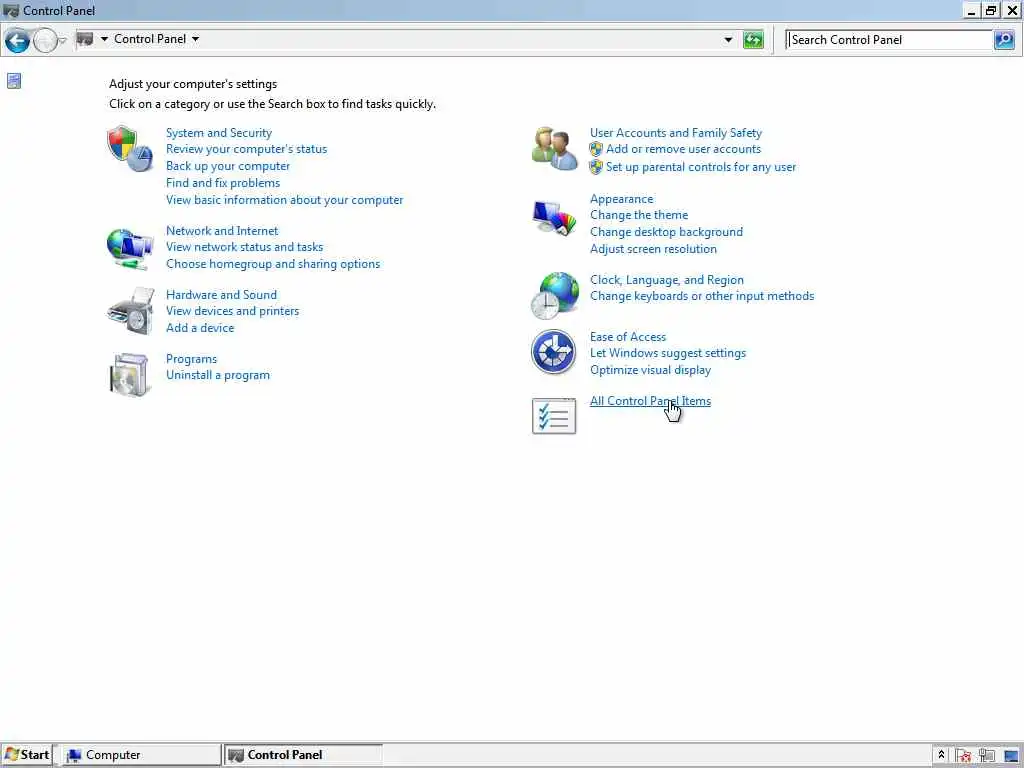Viewport: 1024px width, 768px height.
Task: Click Let Windows suggest settings
Action: pos(667,353)
